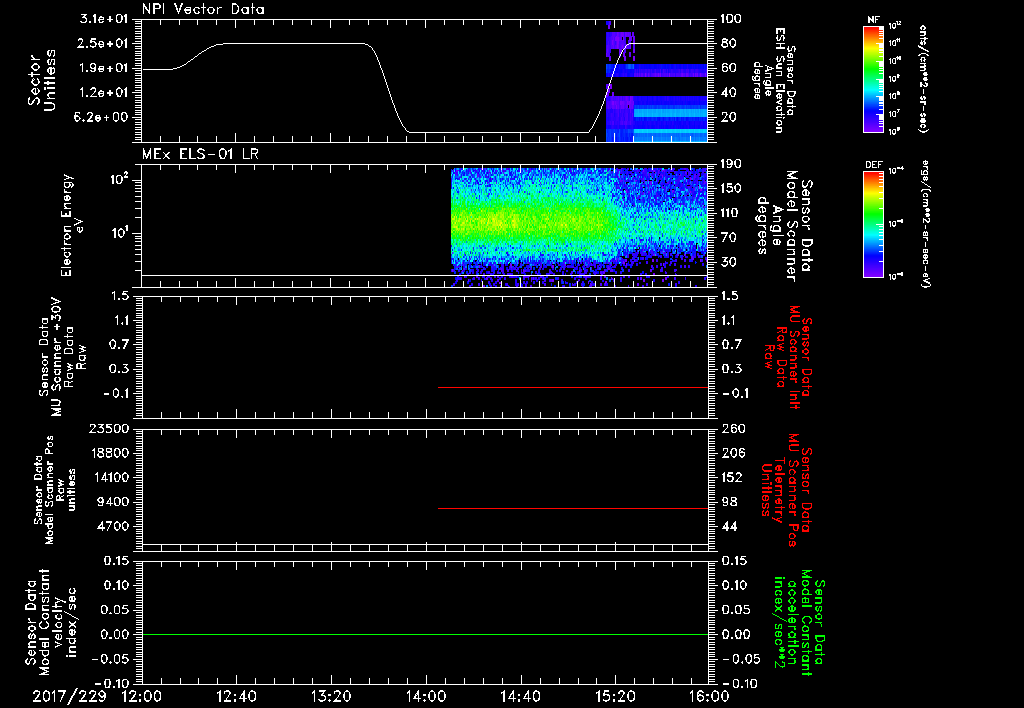The image size is (1024, 708).
Task: Click the 'DEF' label above the colorbar
Action: point(874,165)
